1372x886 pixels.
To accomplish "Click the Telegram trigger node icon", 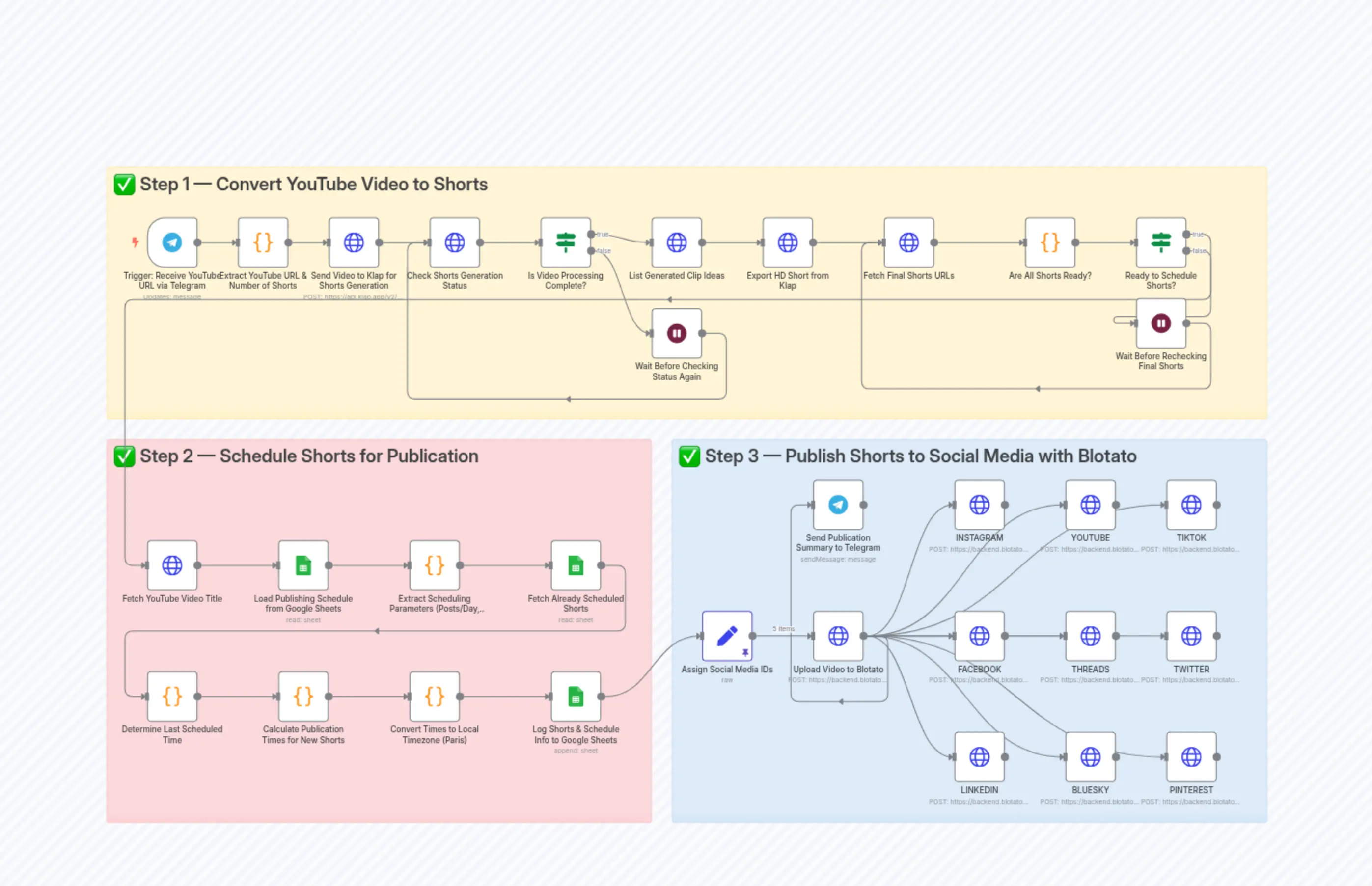I will pyautogui.click(x=172, y=242).
